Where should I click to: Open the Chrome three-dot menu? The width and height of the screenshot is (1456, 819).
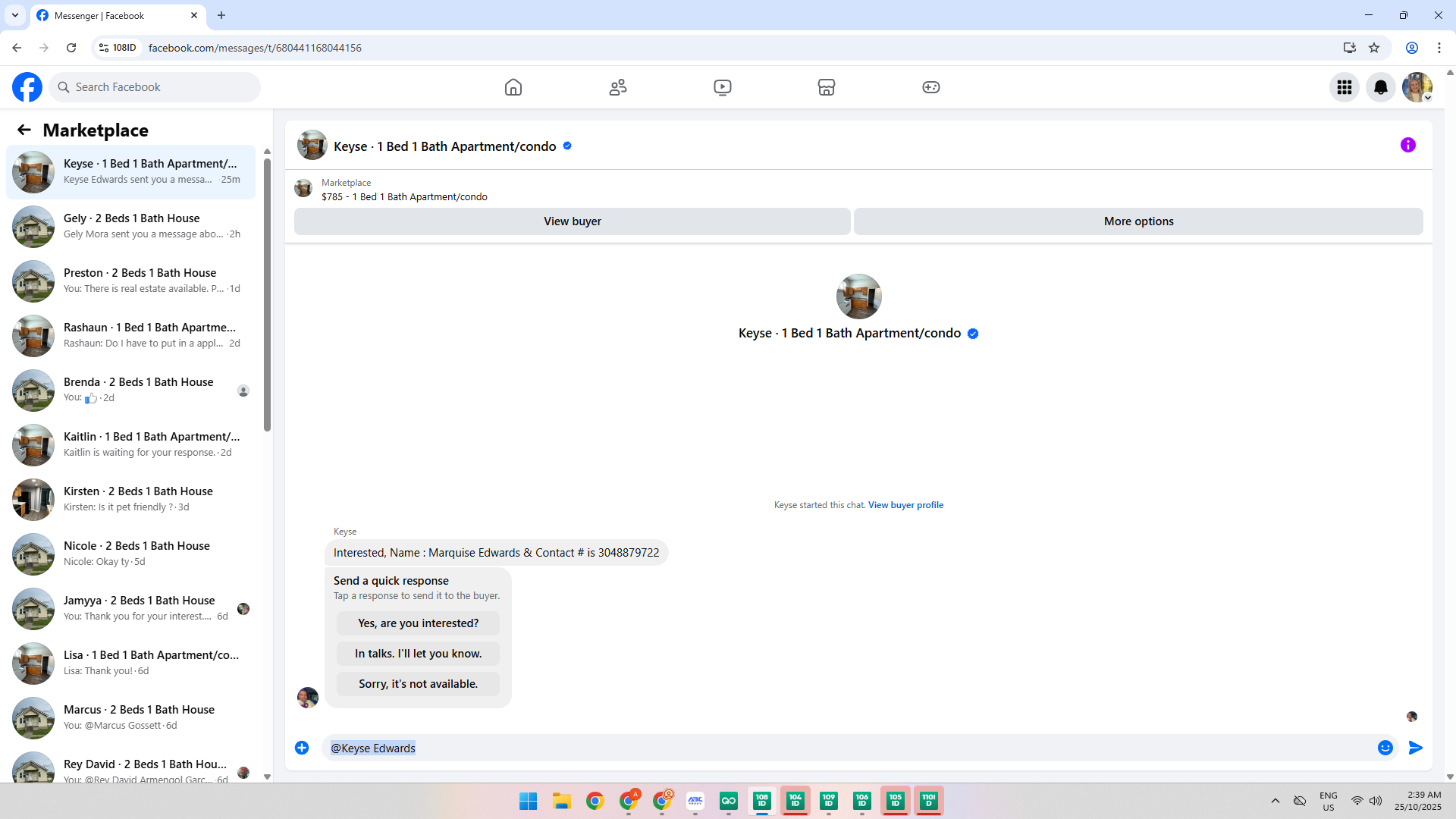pos(1439,48)
